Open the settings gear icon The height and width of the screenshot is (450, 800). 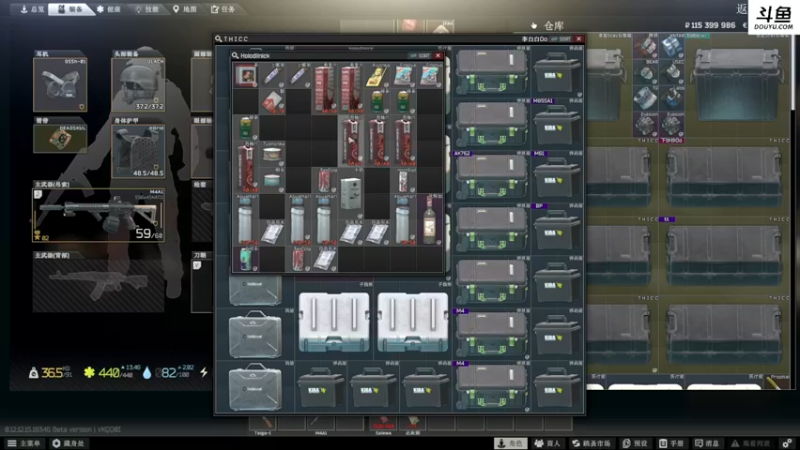(787, 443)
